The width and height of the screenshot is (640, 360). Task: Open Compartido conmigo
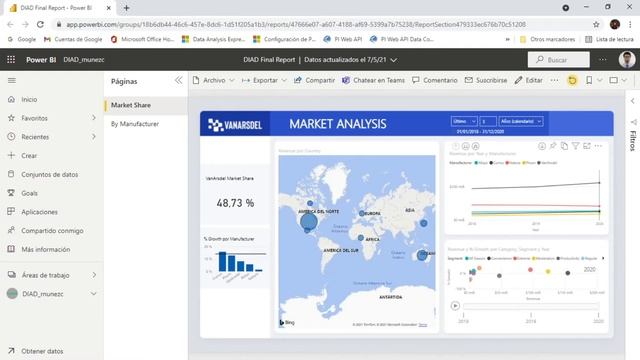[52, 231]
